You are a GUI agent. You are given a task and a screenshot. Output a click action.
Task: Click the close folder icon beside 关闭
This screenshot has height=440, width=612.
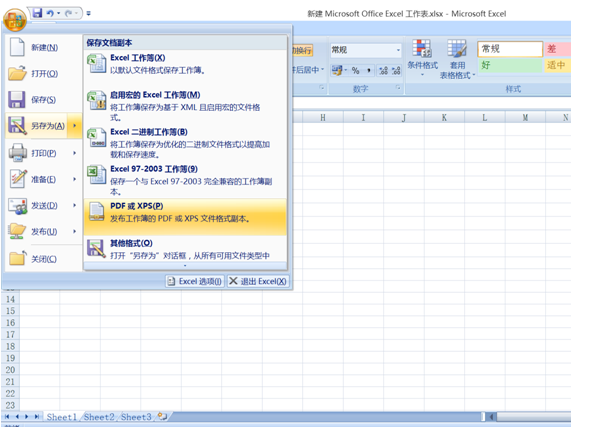point(18,258)
